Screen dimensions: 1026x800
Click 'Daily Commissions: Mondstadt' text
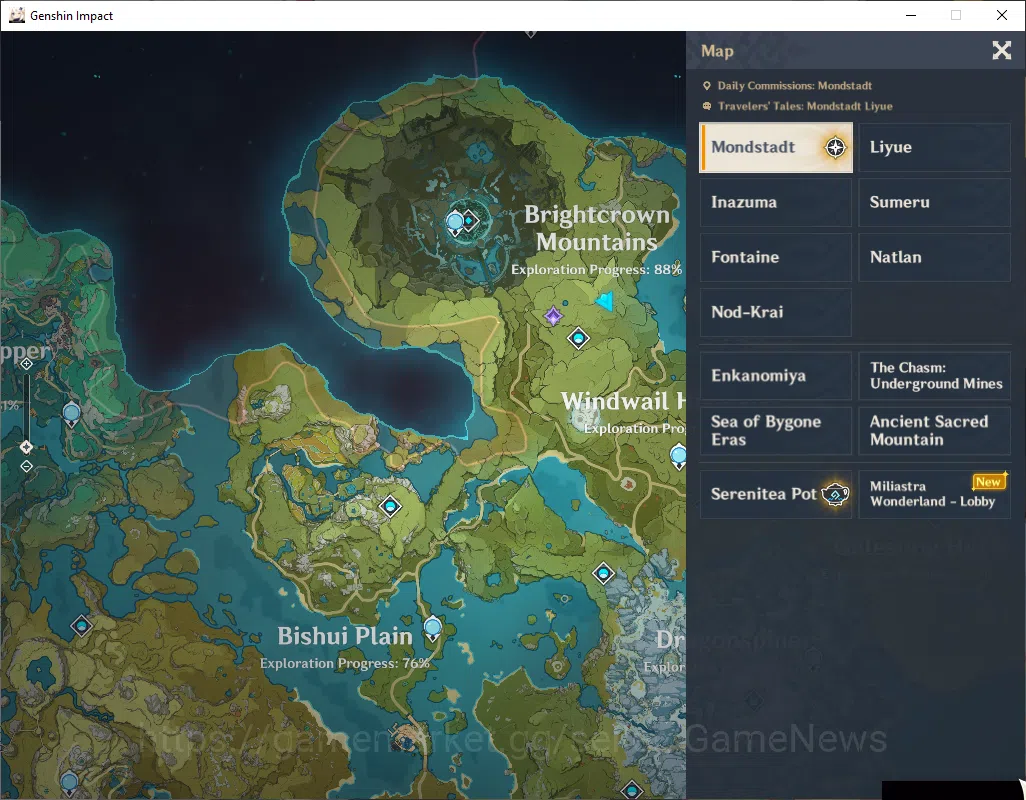pyautogui.click(x=794, y=86)
